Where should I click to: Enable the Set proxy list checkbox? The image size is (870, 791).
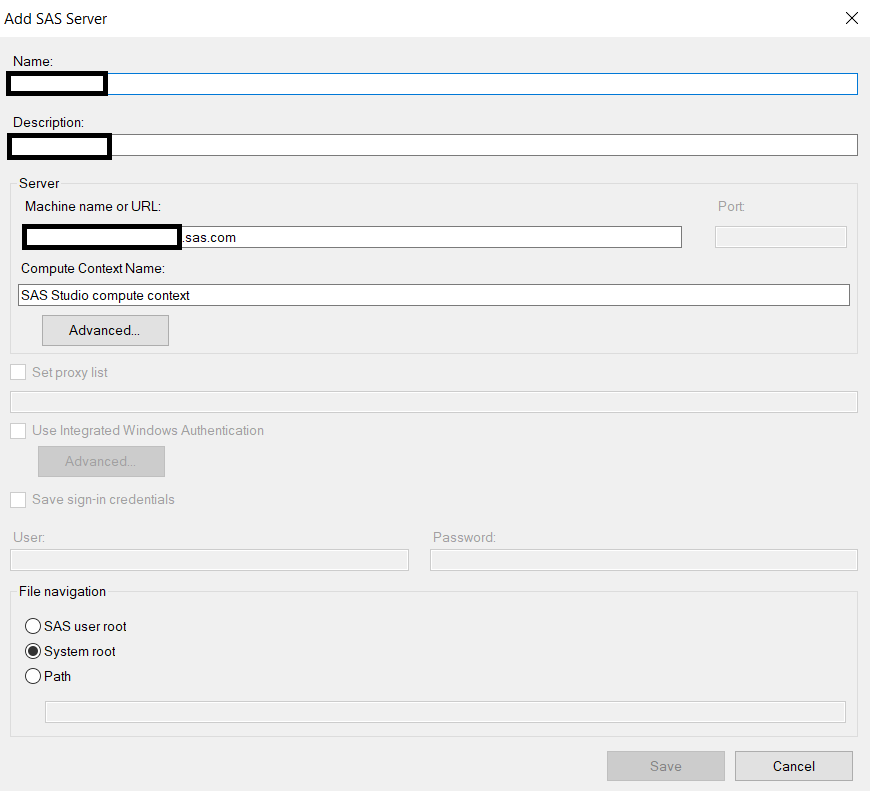(16, 371)
